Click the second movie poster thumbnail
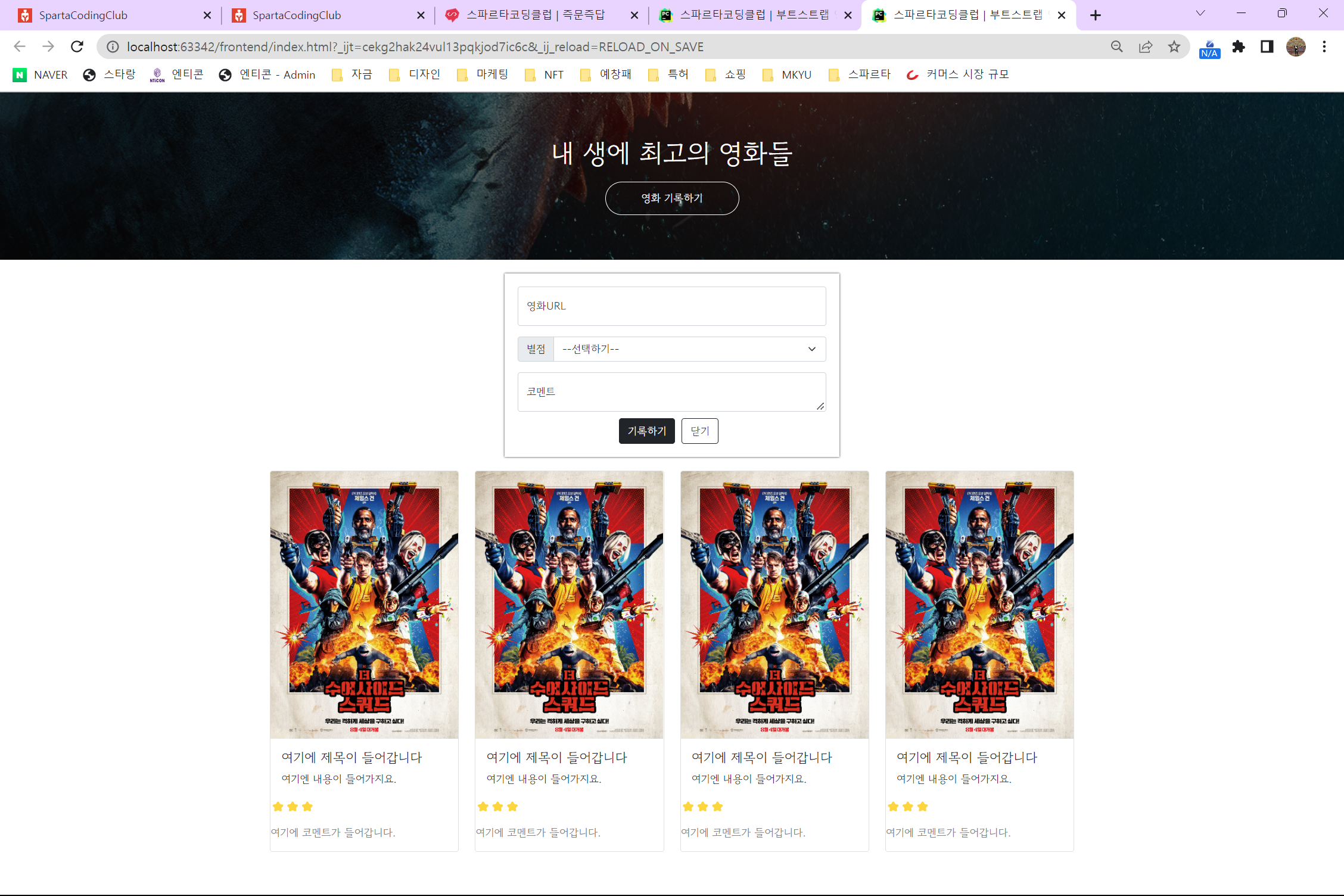This screenshot has width=1344, height=896. point(569,605)
